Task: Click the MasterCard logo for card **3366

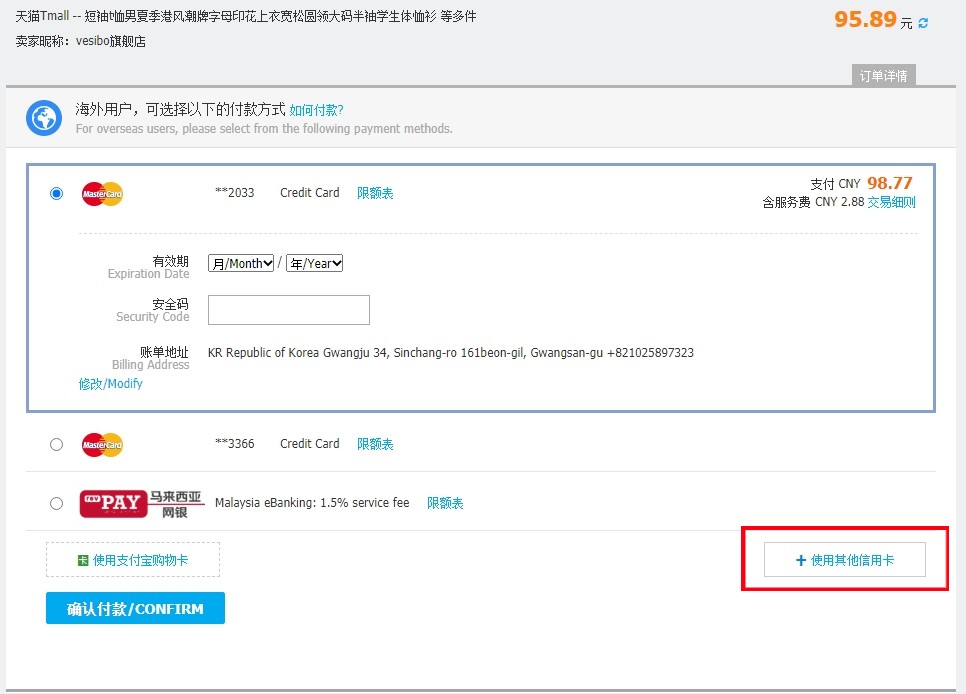Action: (102, 444)
